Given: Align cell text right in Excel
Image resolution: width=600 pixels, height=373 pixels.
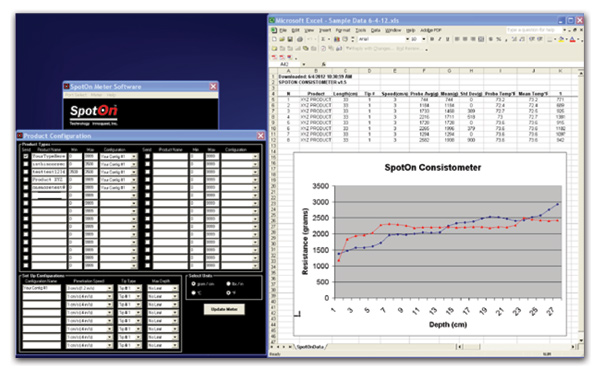Looking at the screenshot, I should 473,39.
